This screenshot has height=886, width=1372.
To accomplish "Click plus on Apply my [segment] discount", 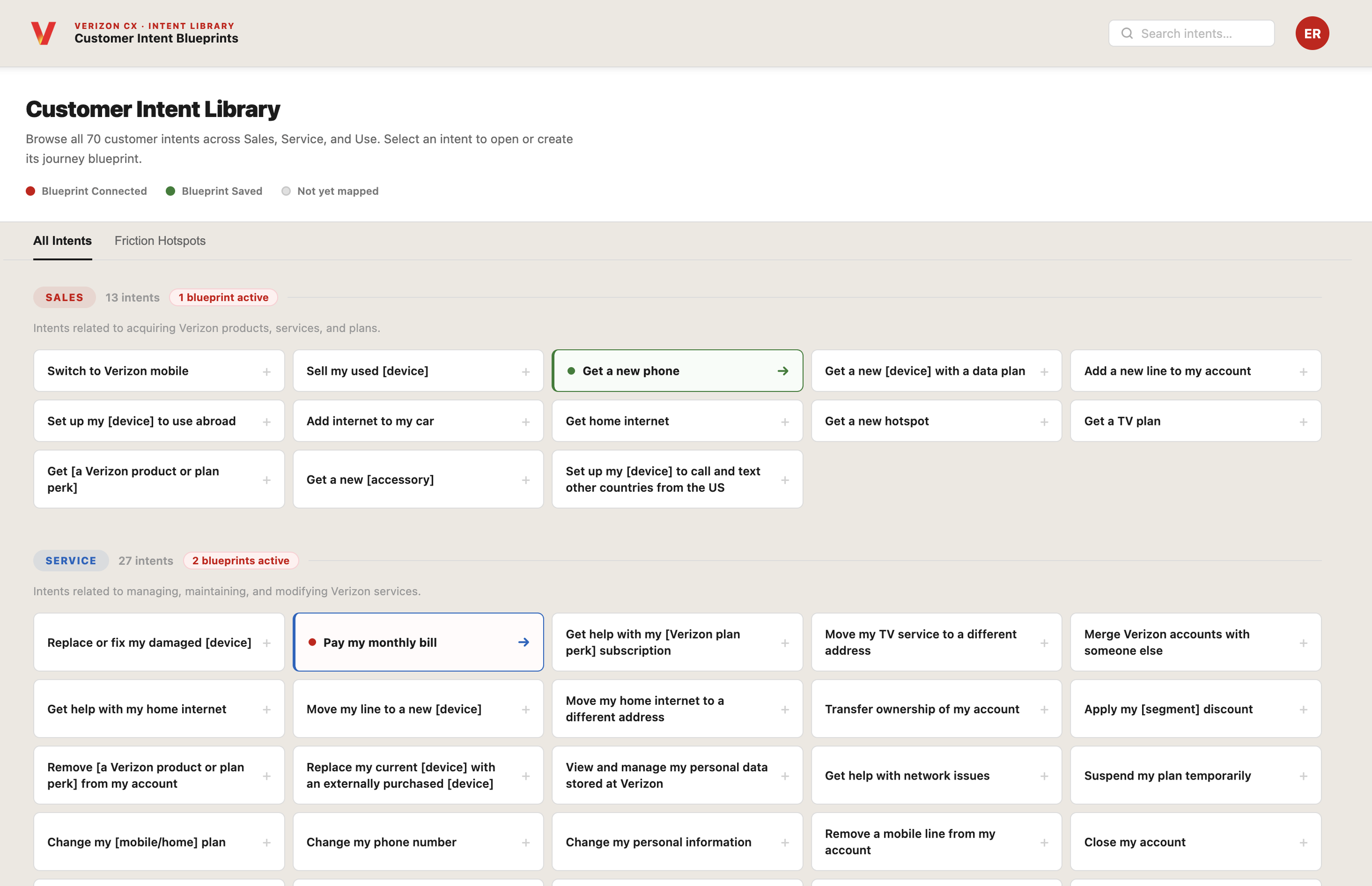I will (x=1303, y=709).
